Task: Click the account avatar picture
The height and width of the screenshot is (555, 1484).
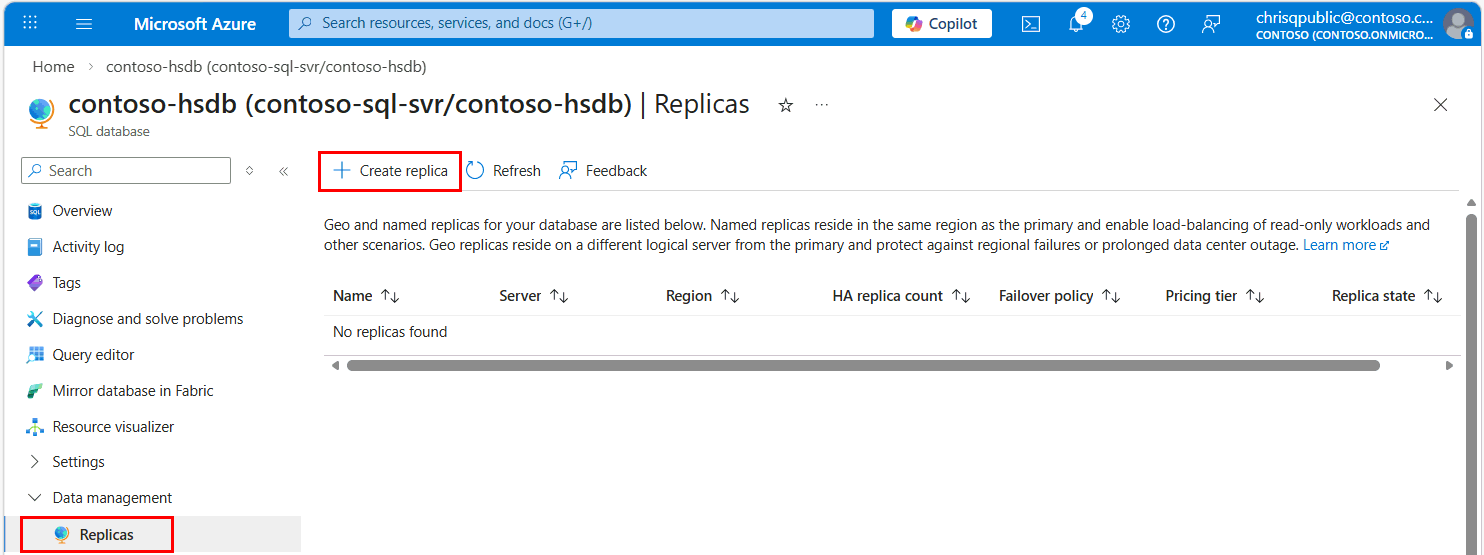Action: point(1459,24)
